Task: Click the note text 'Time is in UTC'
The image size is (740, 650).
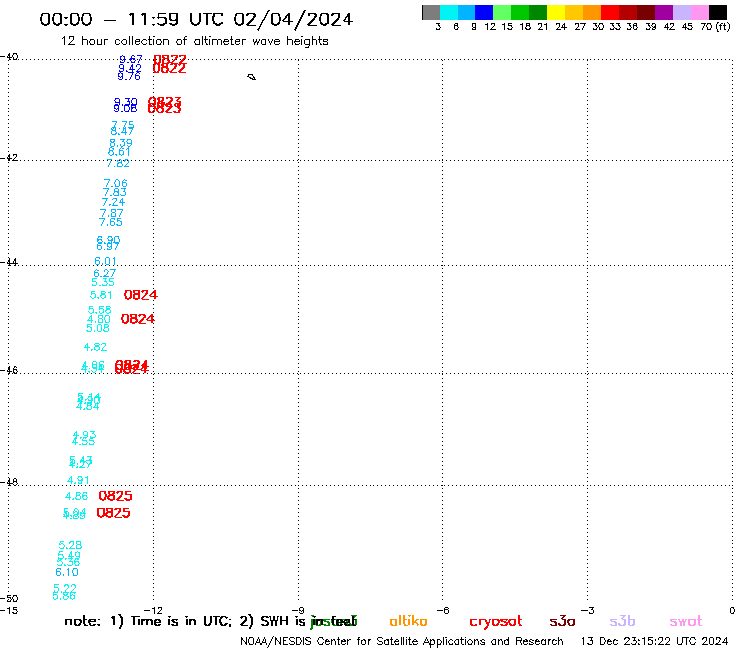Action: (x=181, y=621)
